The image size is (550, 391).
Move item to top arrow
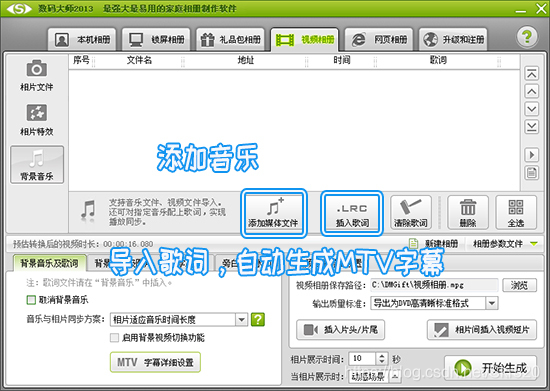[531, 74]
